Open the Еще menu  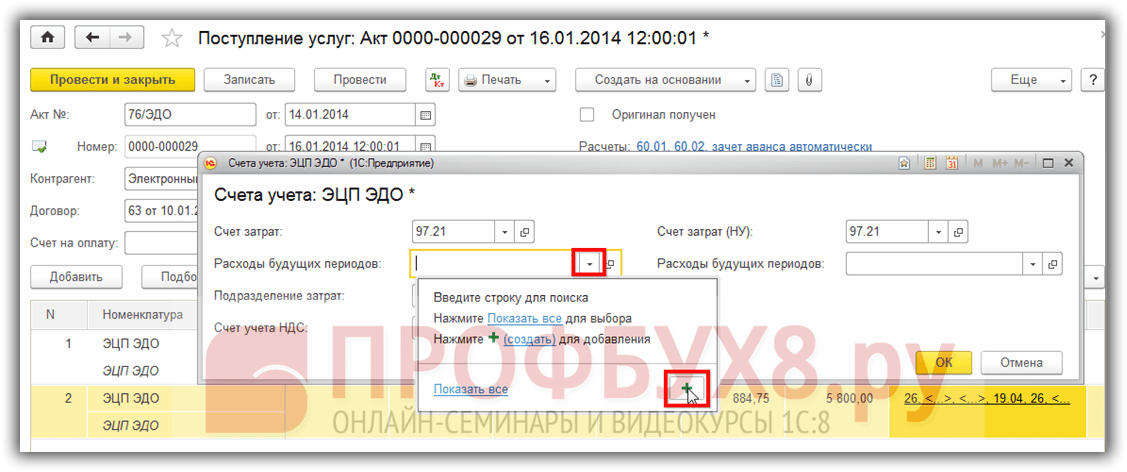click(1030, 80)
